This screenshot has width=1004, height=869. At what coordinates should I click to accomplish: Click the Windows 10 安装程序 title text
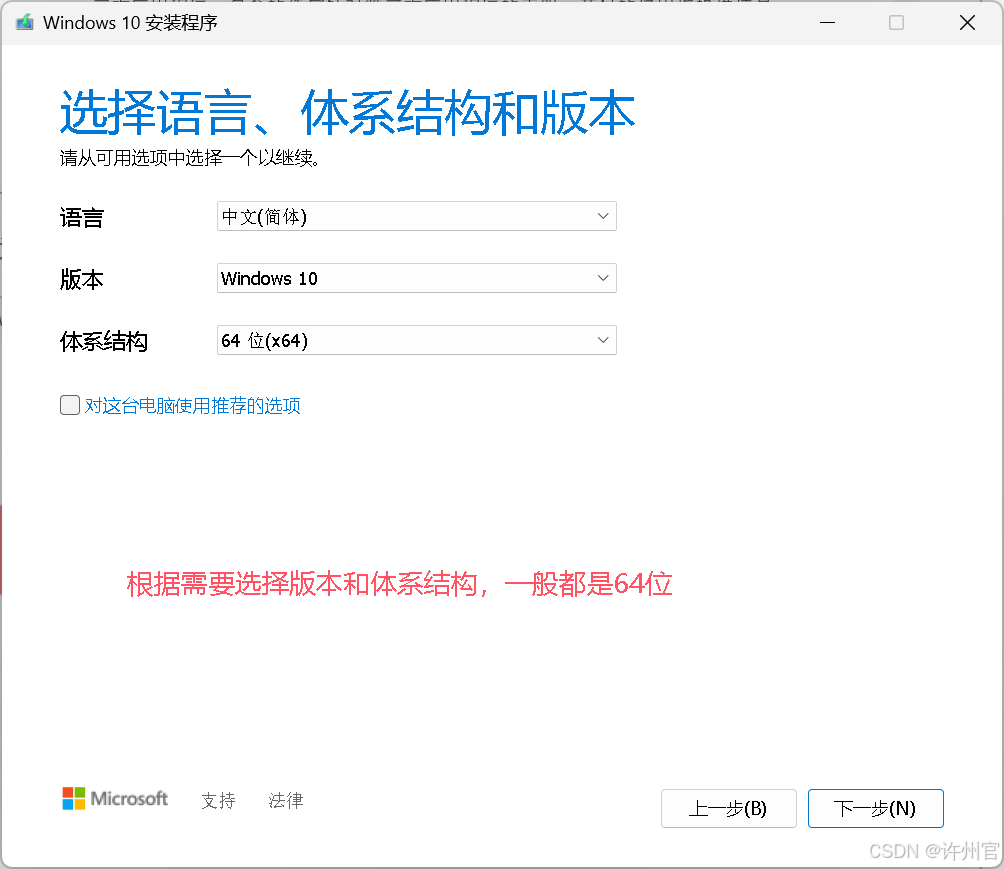click(130, 22)
